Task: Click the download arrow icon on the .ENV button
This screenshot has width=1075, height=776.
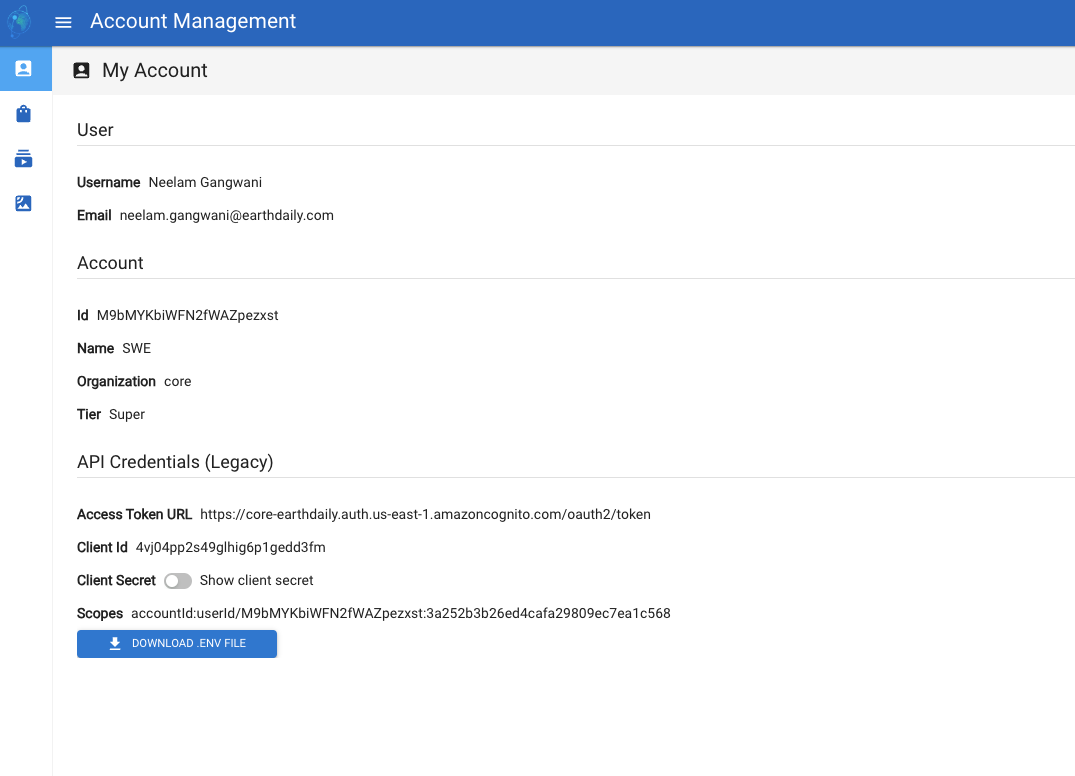Action: pyautogui.click(x=113, y=643)
